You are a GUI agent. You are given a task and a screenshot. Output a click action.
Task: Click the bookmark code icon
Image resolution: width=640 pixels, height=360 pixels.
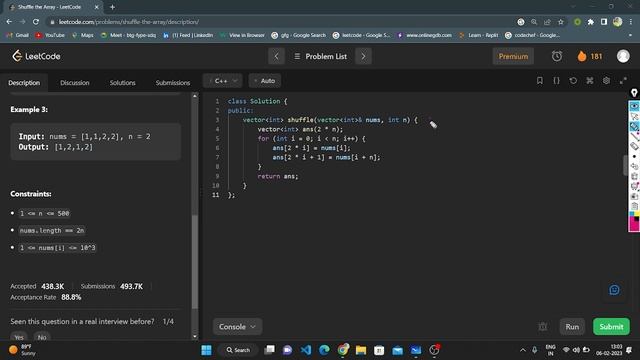(540, 80)
